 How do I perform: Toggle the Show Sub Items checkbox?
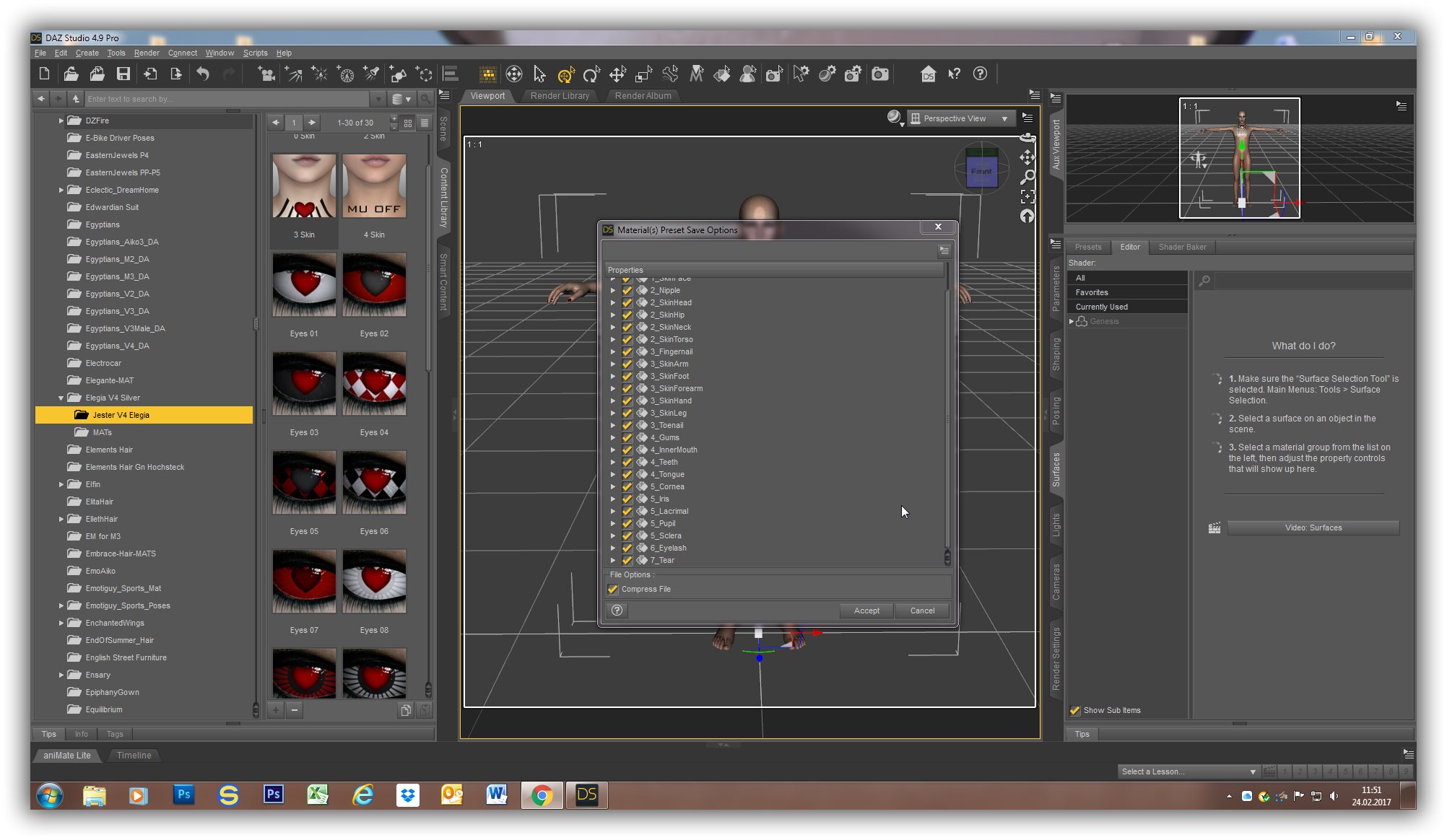[x=1075, y=710]
